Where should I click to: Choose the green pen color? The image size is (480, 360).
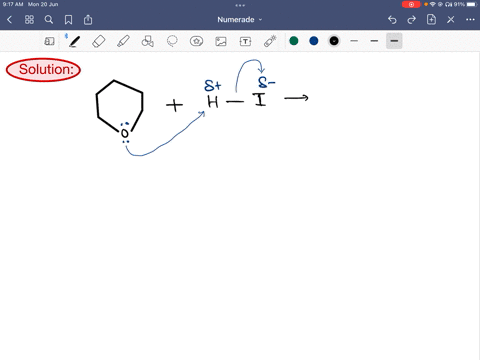pyautogui.click(x=294, y=41)
